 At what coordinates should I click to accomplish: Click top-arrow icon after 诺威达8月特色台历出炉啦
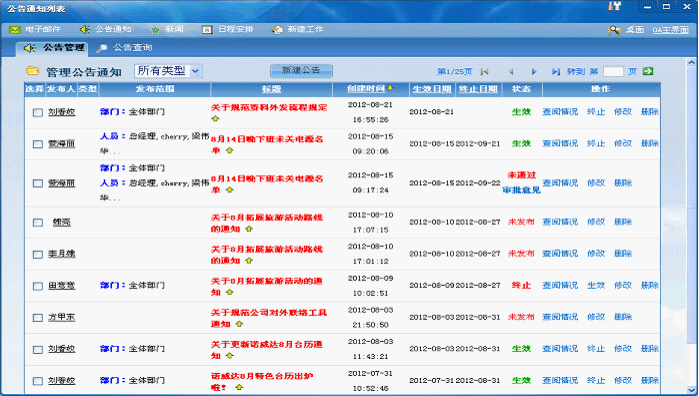tap(239, 387)
